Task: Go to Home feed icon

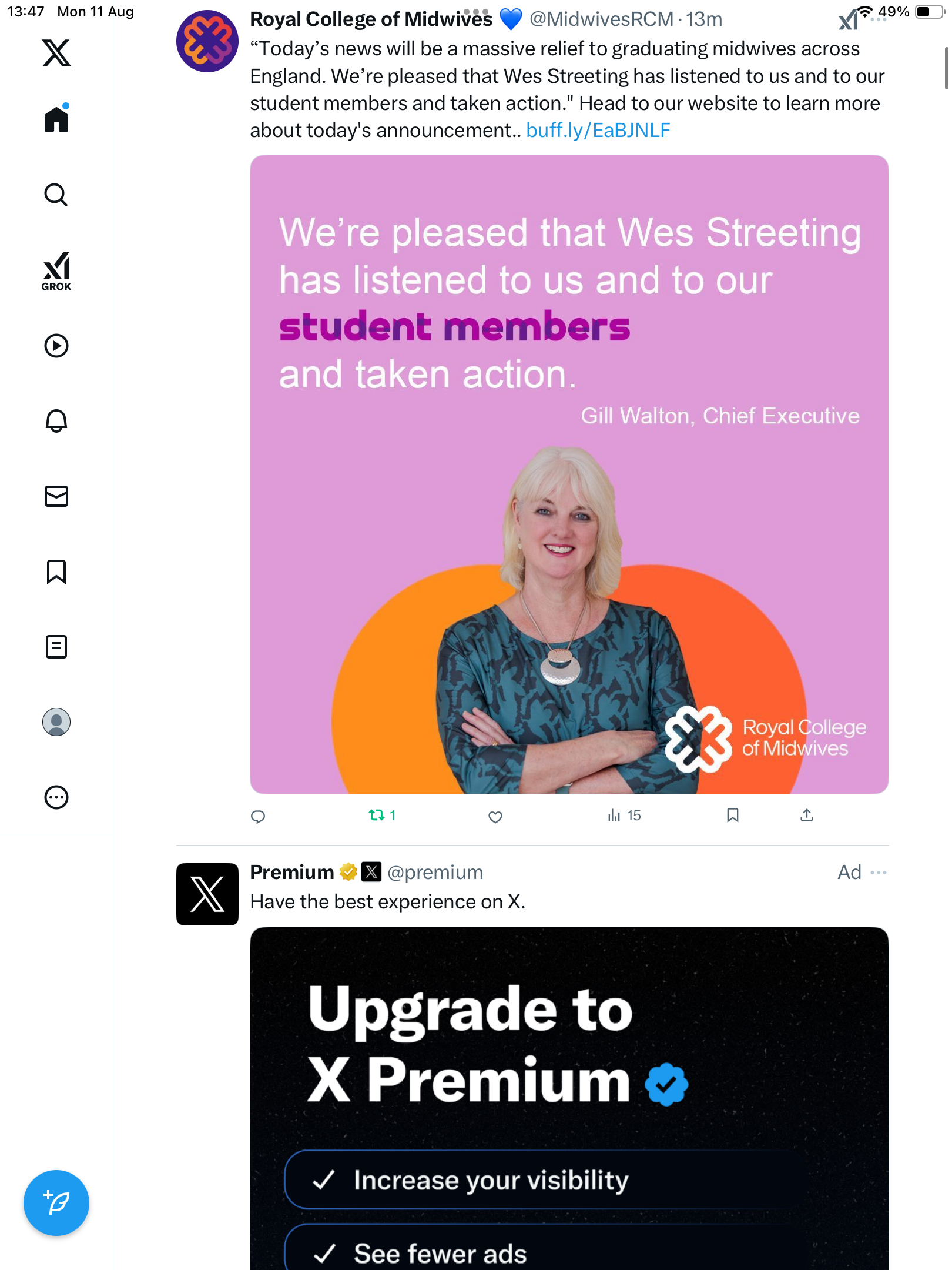Action: tap(56, 119)
